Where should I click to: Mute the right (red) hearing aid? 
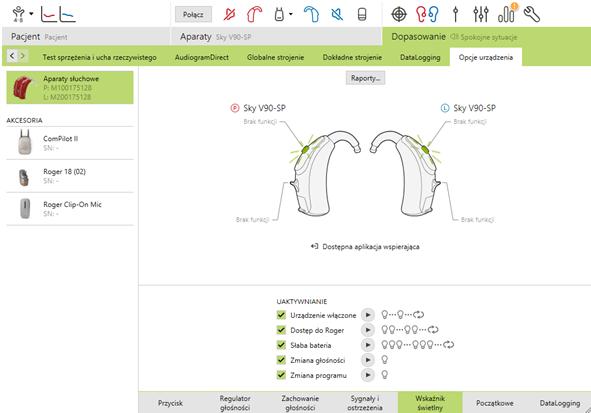pos(229,14)
